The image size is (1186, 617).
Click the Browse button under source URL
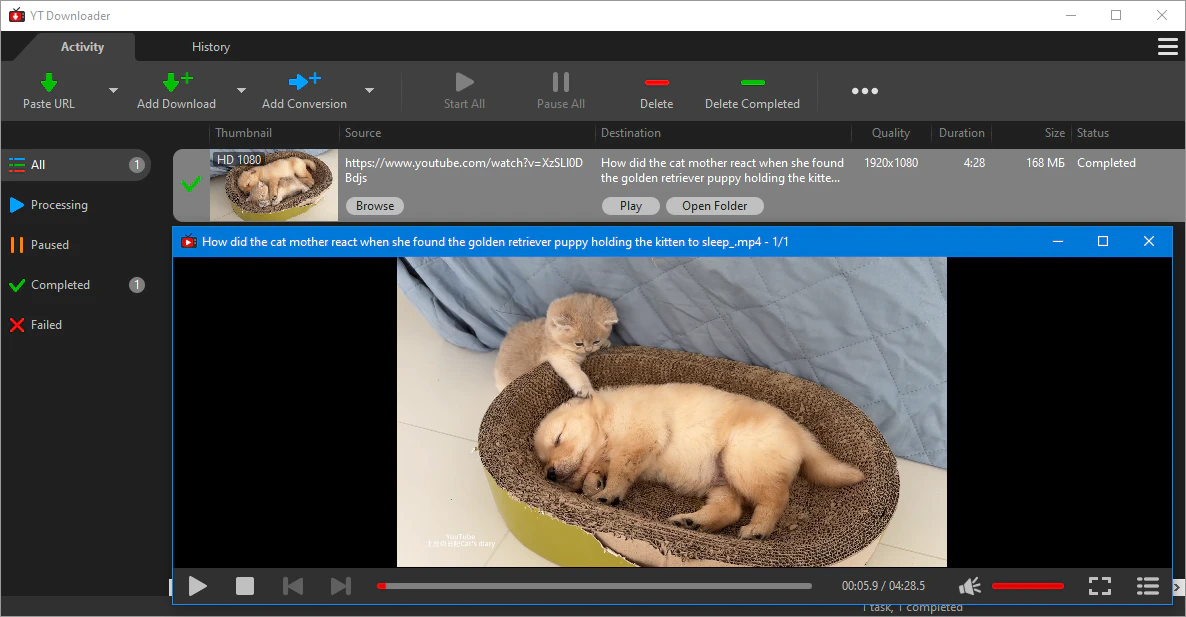[x=375, y=206]
